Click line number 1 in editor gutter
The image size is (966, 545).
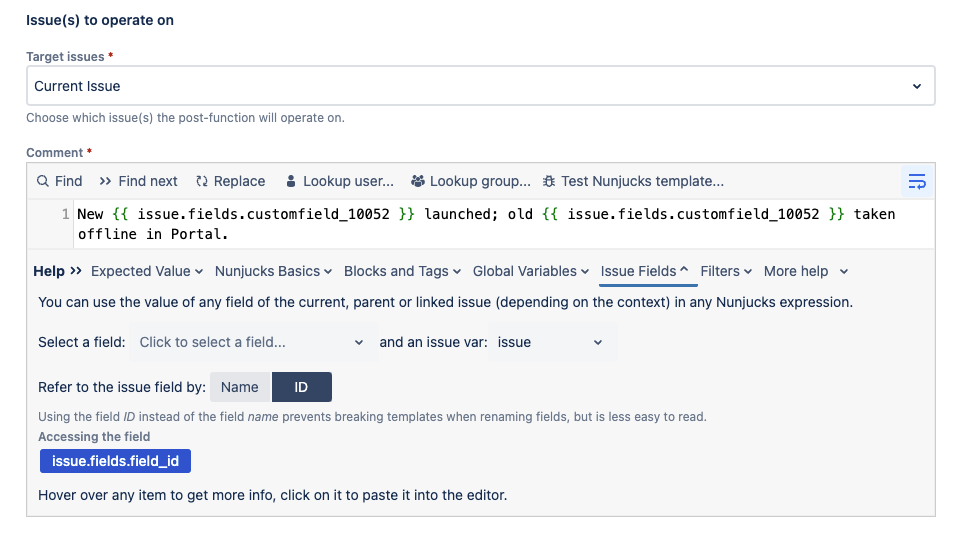[x=65, y=214]
